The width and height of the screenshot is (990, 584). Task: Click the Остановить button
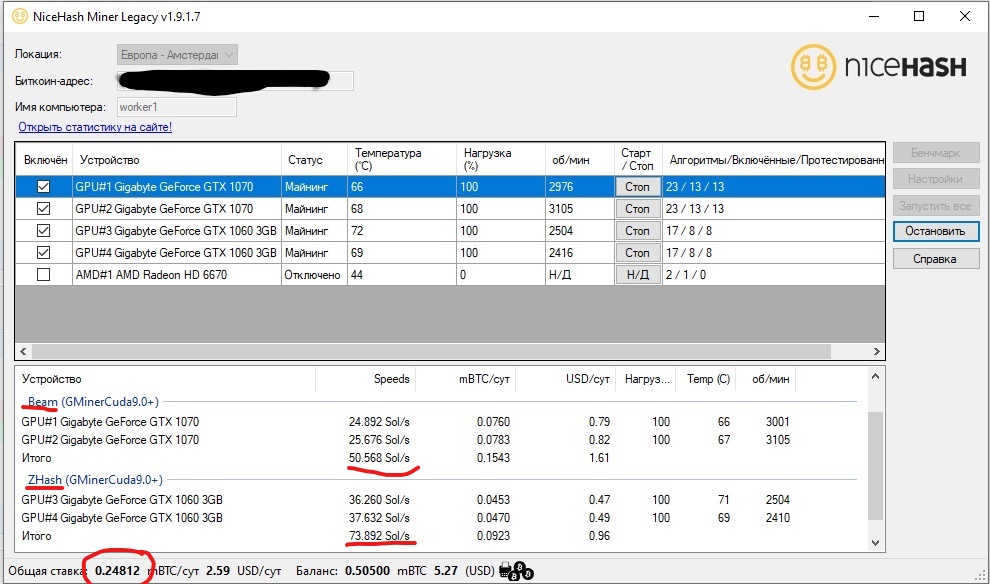point(935,231)
